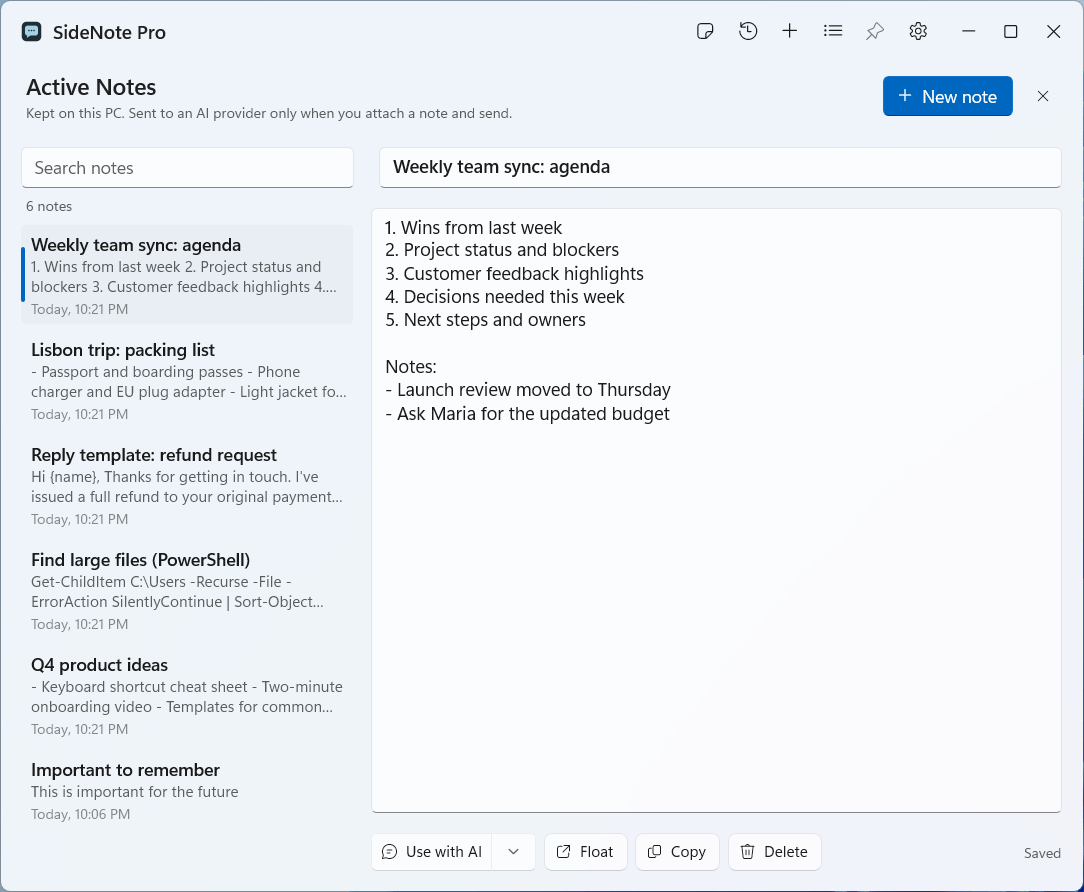
Task: Minimize the SideNote Pro window
Action: click(x=969, y=32)
